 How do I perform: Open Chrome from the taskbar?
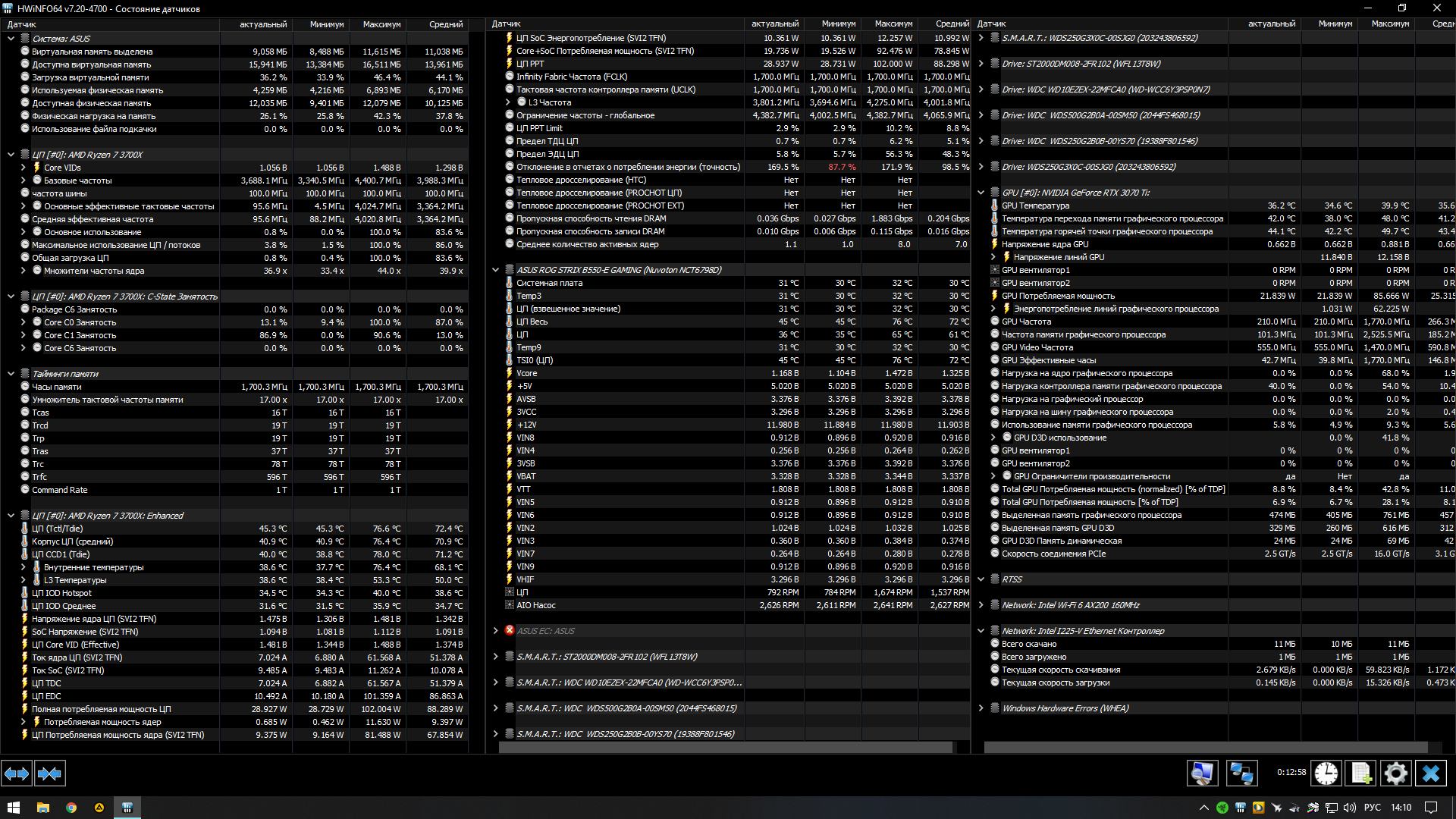(x=71, y=808)
